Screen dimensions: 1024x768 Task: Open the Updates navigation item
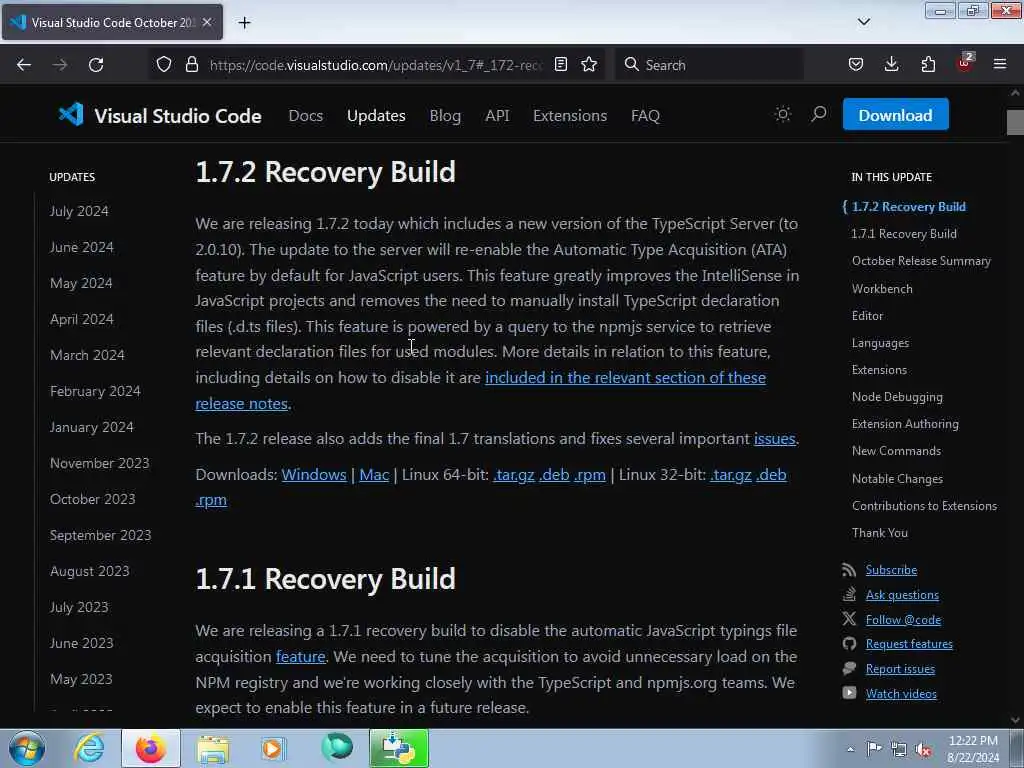pos(376,116)
